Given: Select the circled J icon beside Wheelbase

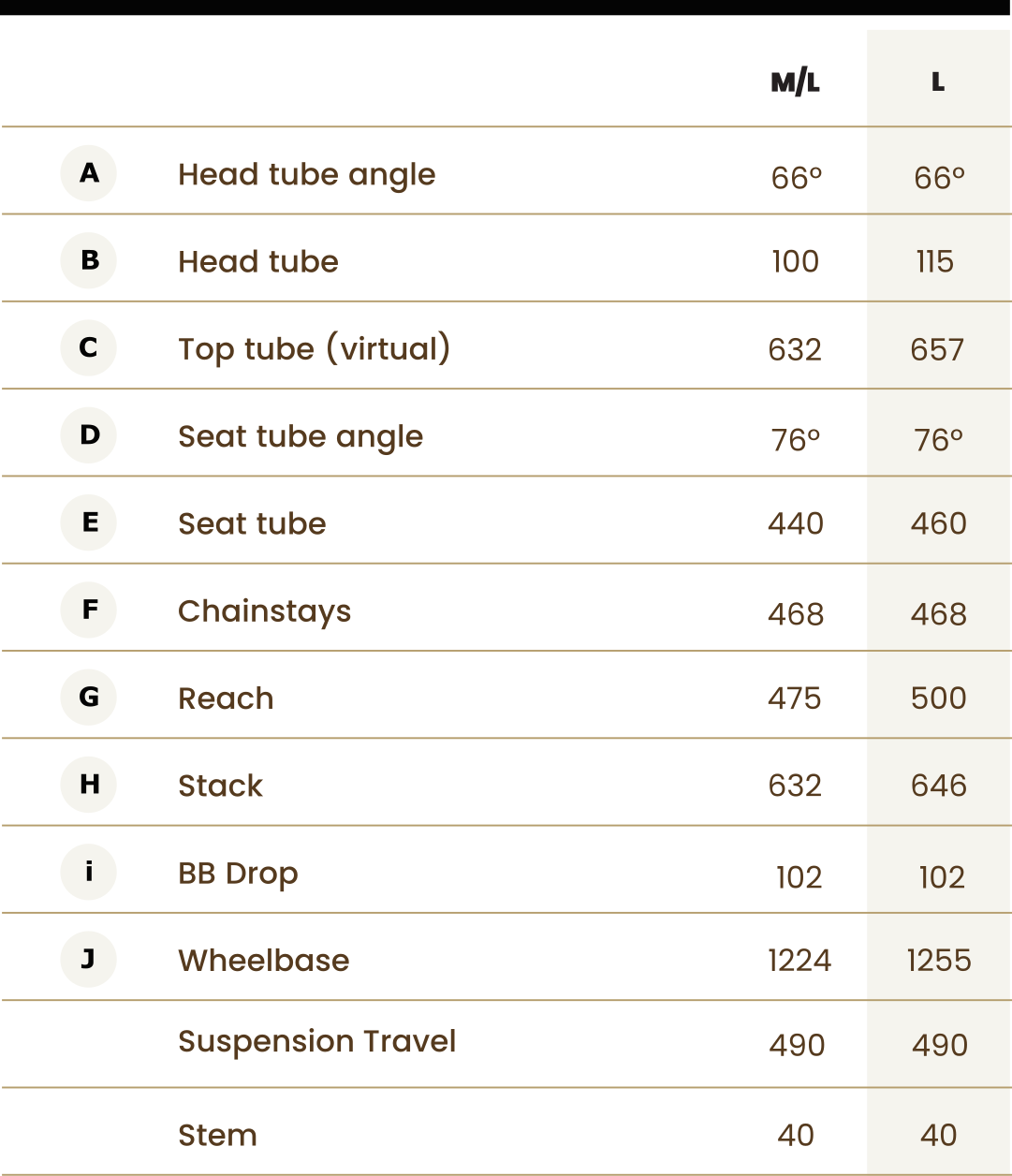Looking at the screenshot, I should [89, 959].
